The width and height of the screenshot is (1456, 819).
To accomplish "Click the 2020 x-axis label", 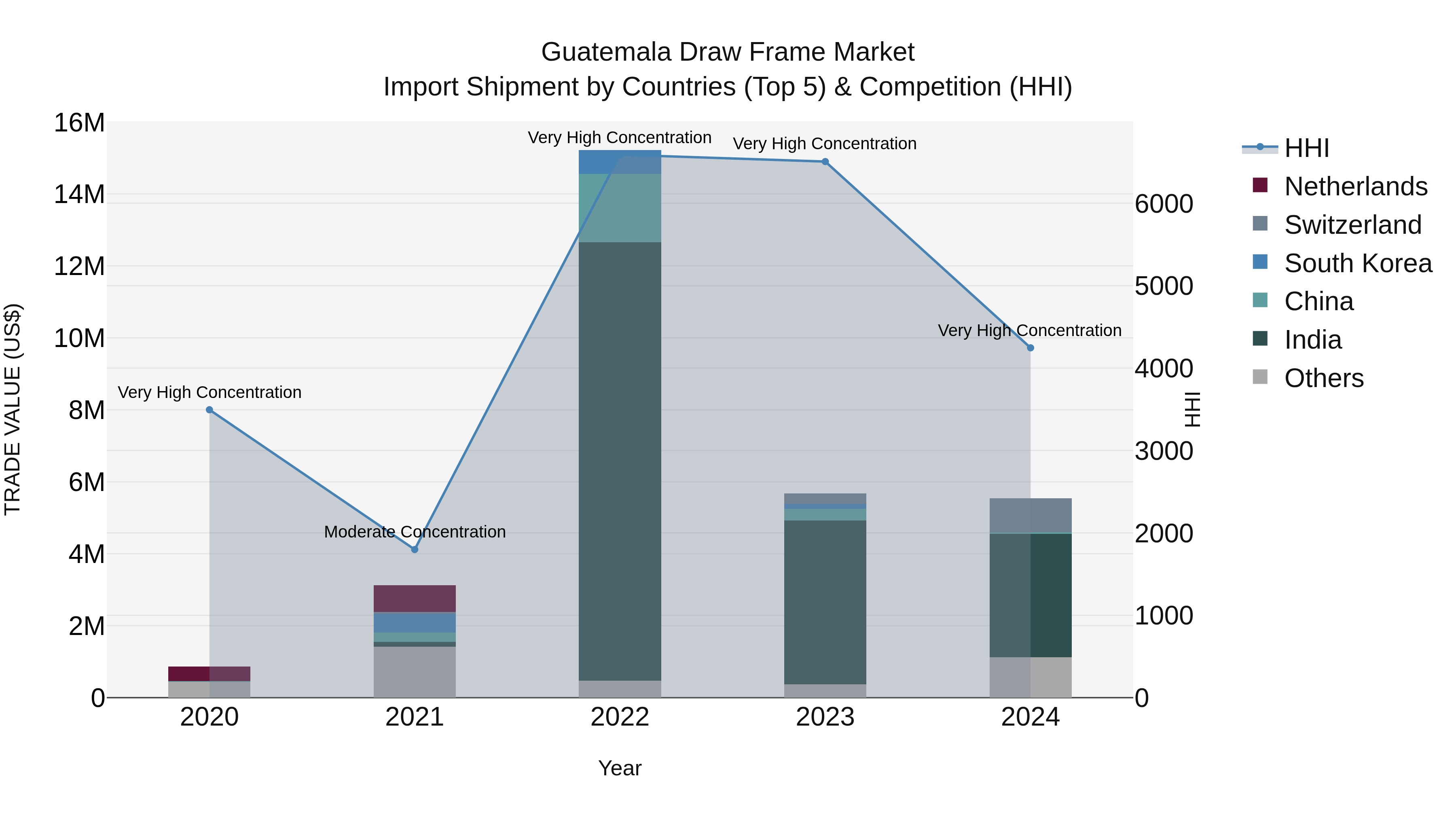I will tap(210, 717).
